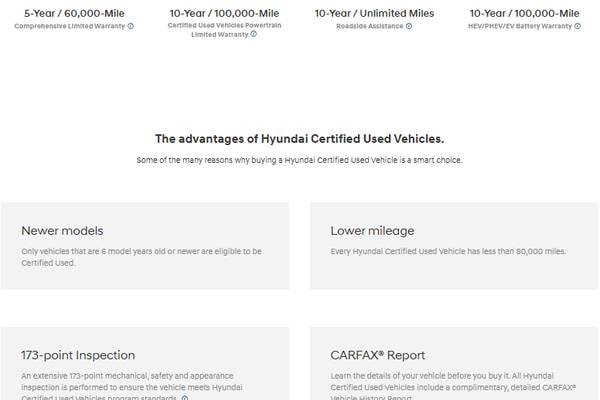Open HEV/PHEV/EV Battery Warranty info icon
This screenshot has height=400, width=600.
tap(577, 26)
